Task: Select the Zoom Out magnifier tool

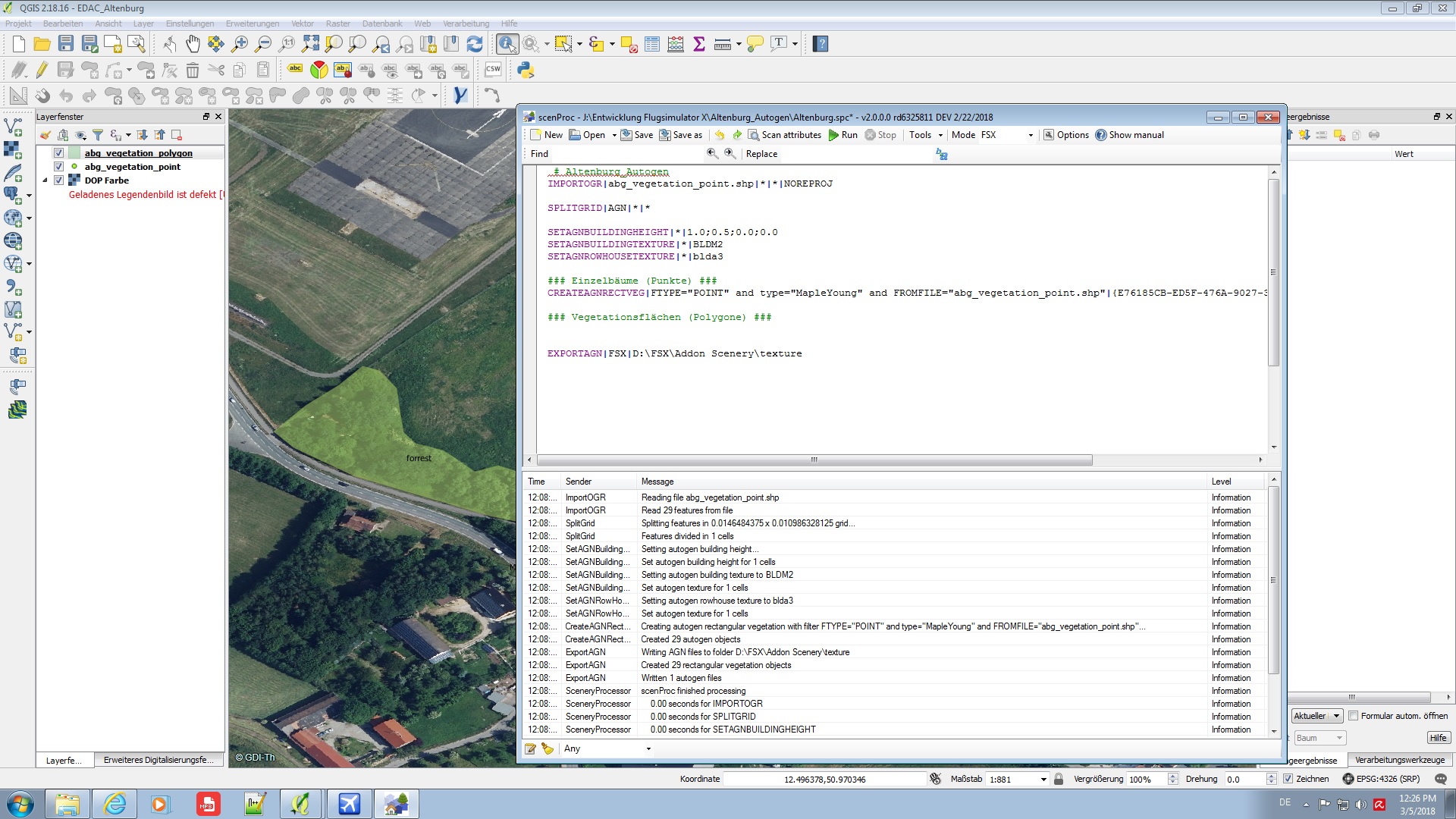Action: coord(263,44)
